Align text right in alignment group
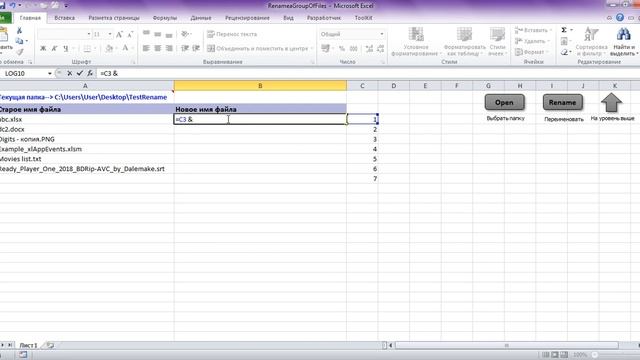 (x=169, y=48)
